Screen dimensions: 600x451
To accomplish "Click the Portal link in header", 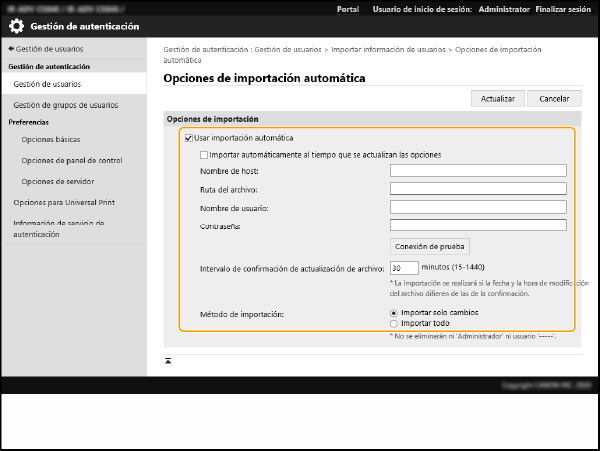I will pyautogui.click(x=348, y=8).
